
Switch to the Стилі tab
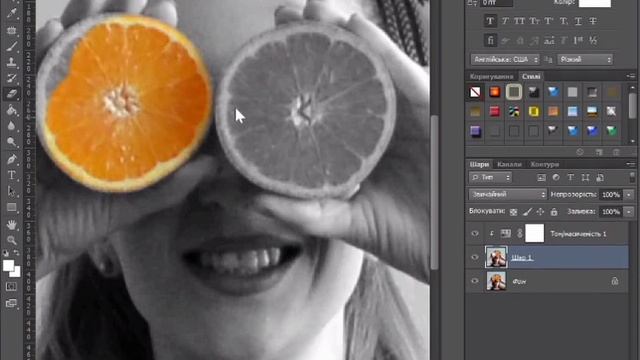tap(531, 76)
